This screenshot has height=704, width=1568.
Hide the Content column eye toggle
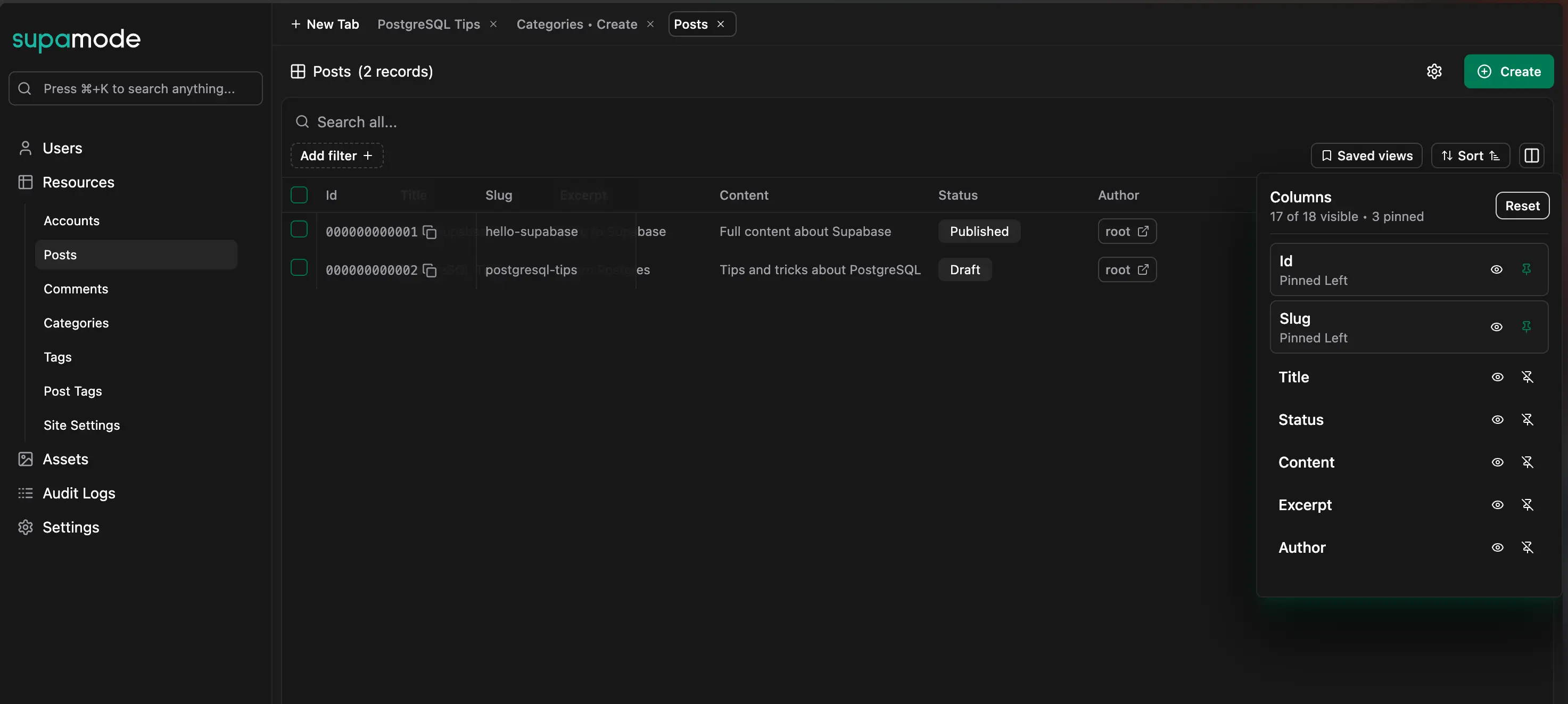tap(1497, 462)
